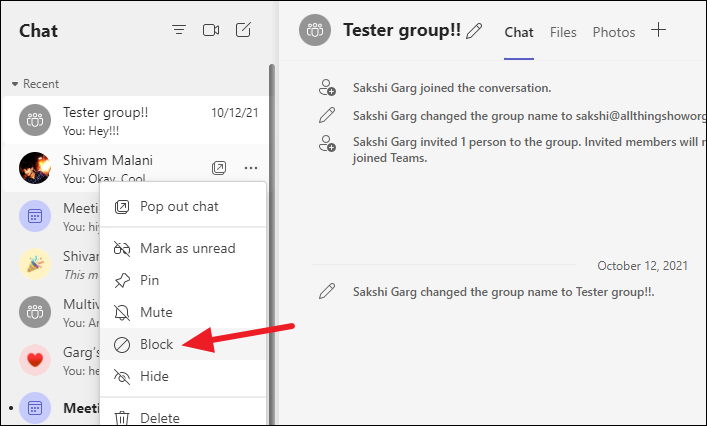Click the chat list vertical scrollbar
This screenshot has width=707, height=426.
point(271,243)
